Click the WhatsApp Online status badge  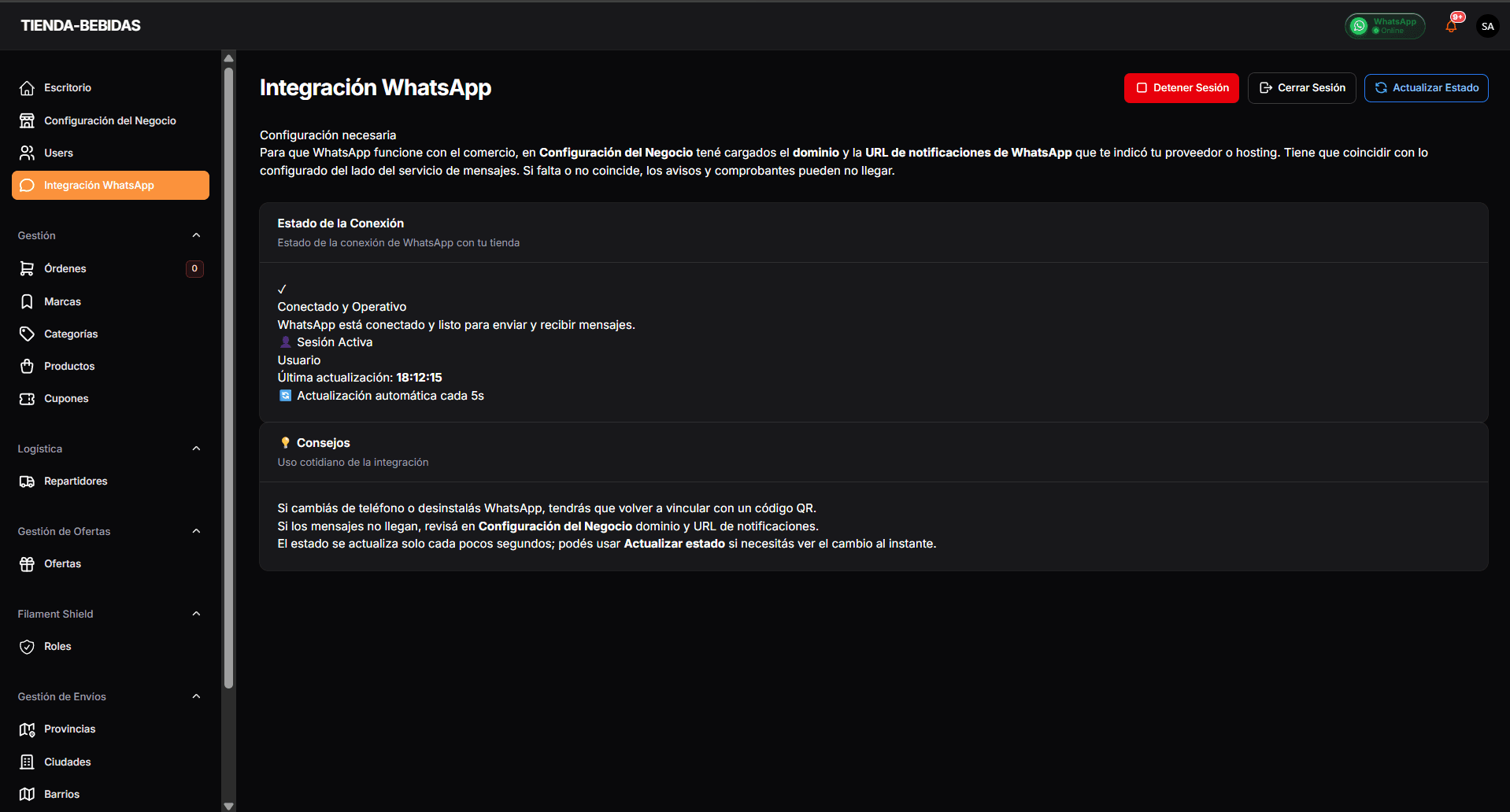(x=1384, y=25)
